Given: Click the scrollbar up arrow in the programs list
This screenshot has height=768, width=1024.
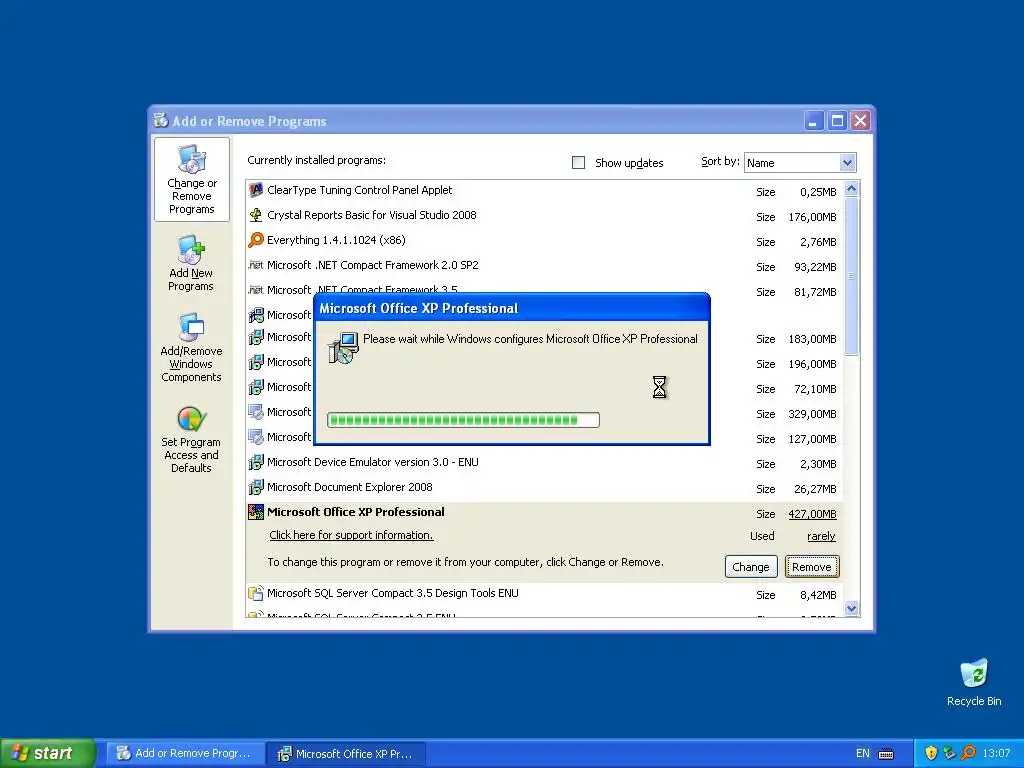Looking at the screenshot, I should [x=852, y=189].
